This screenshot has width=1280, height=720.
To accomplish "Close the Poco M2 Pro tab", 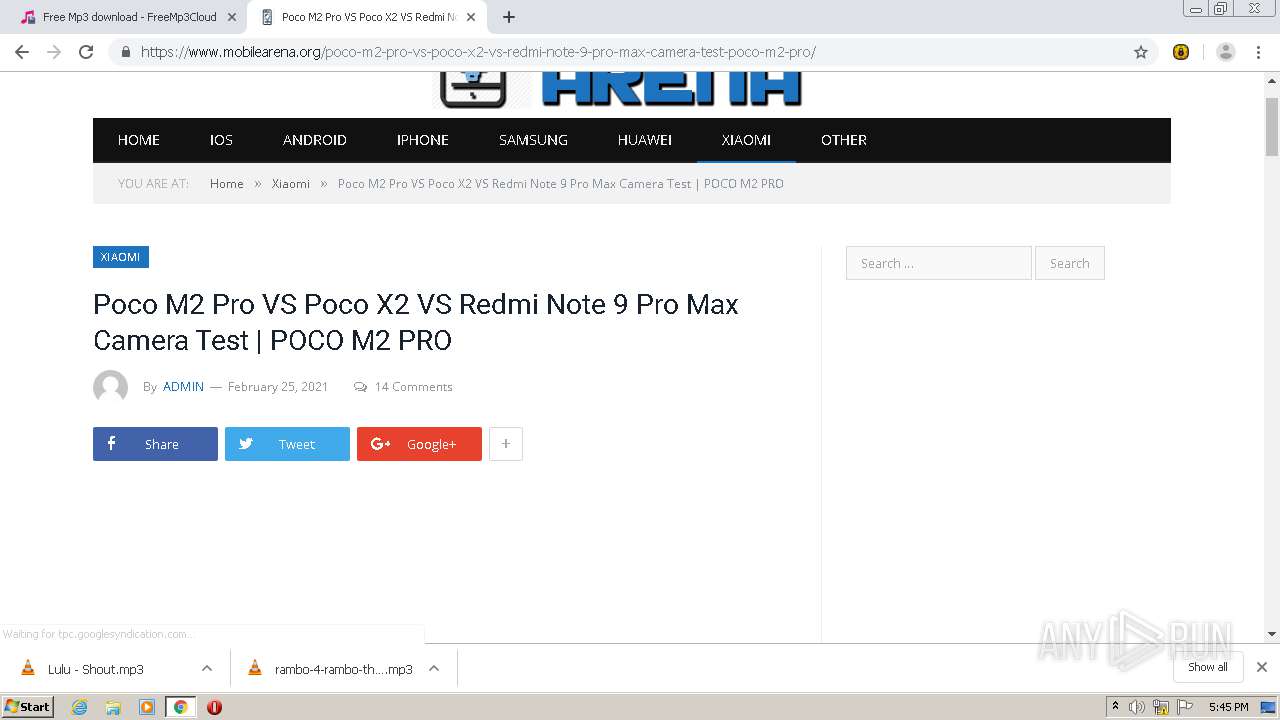I will pyautogui.click(x=471, y=17).
